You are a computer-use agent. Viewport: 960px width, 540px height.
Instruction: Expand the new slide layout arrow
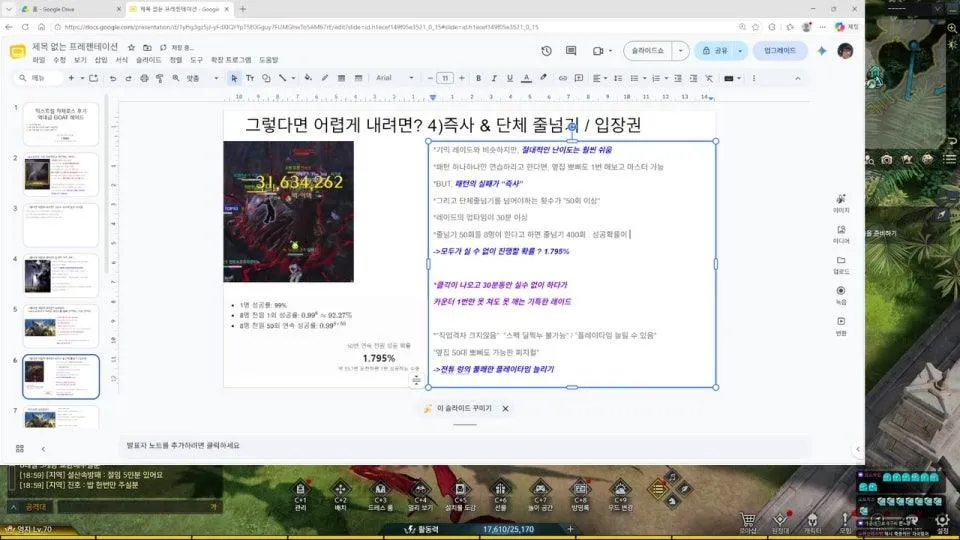pyautogui.click(x=82, y=78)
